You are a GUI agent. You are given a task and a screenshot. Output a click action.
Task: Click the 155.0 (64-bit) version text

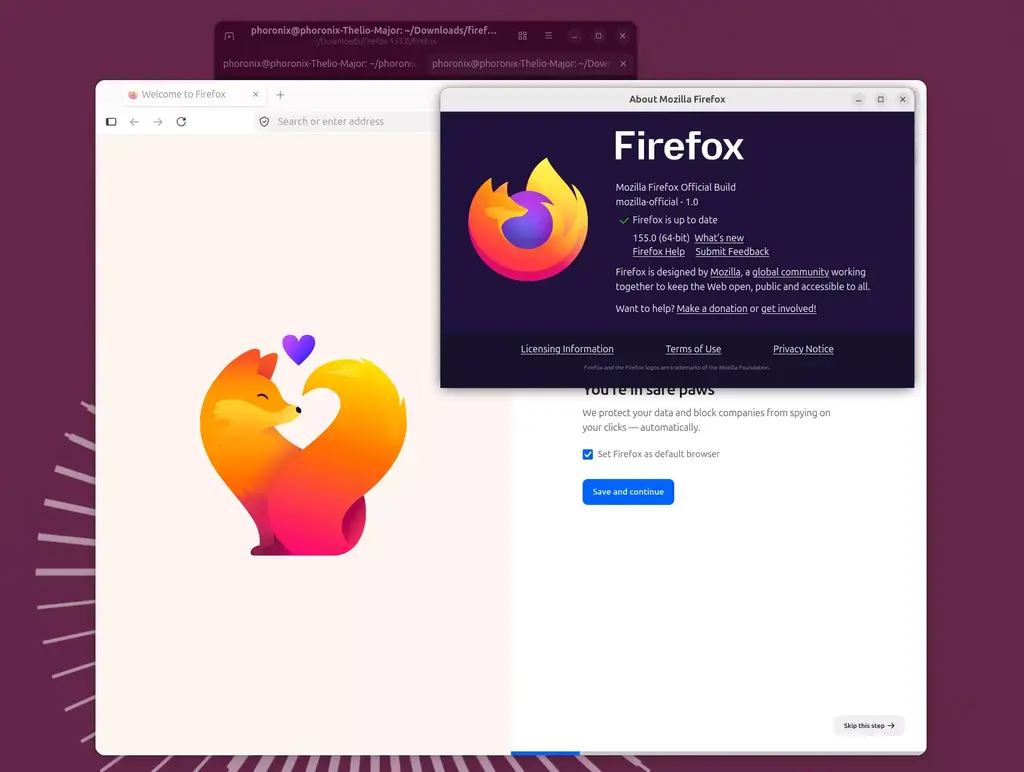[661, 238]
